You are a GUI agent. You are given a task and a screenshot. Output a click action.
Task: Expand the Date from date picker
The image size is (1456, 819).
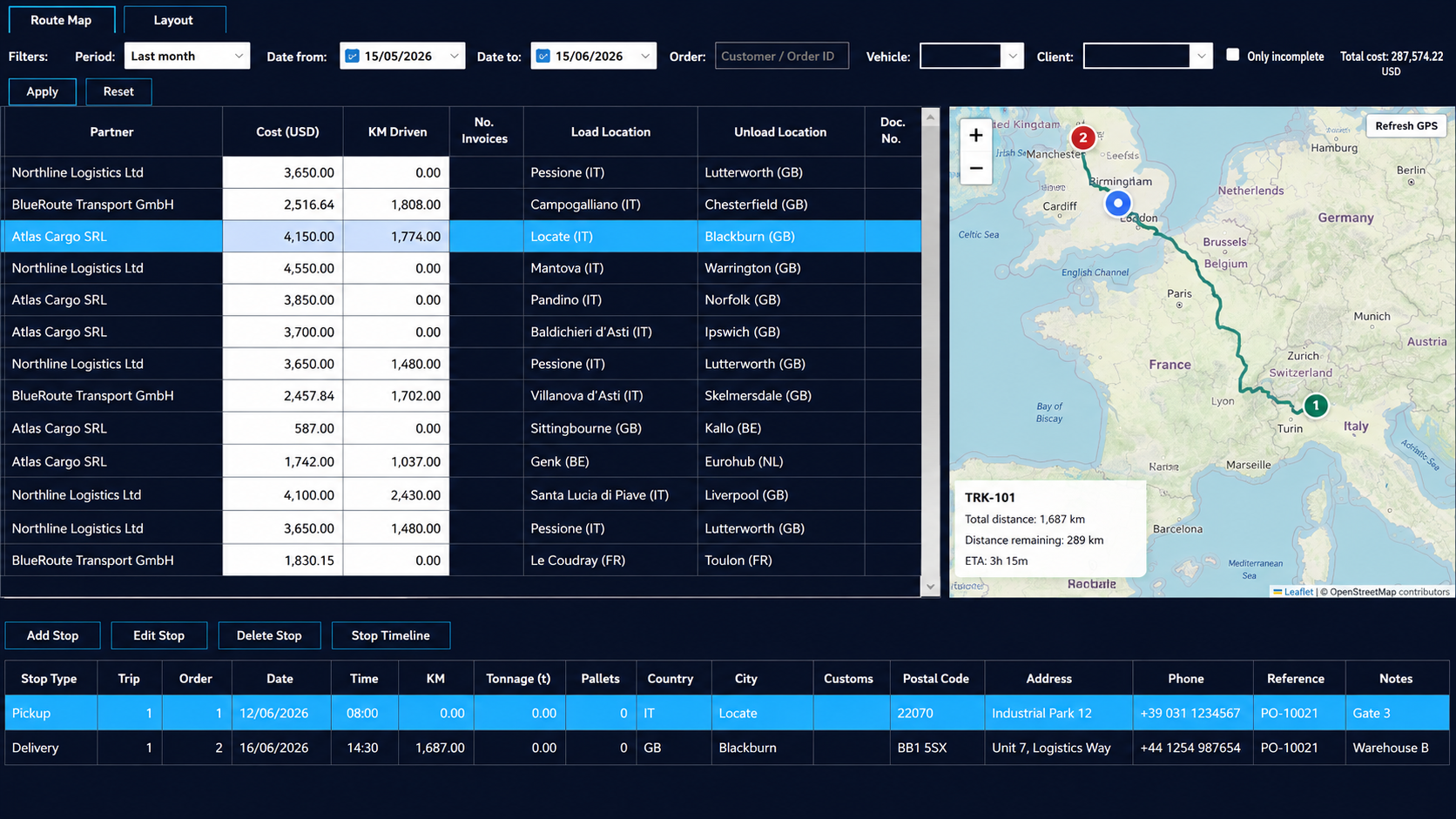click(454, 56)
